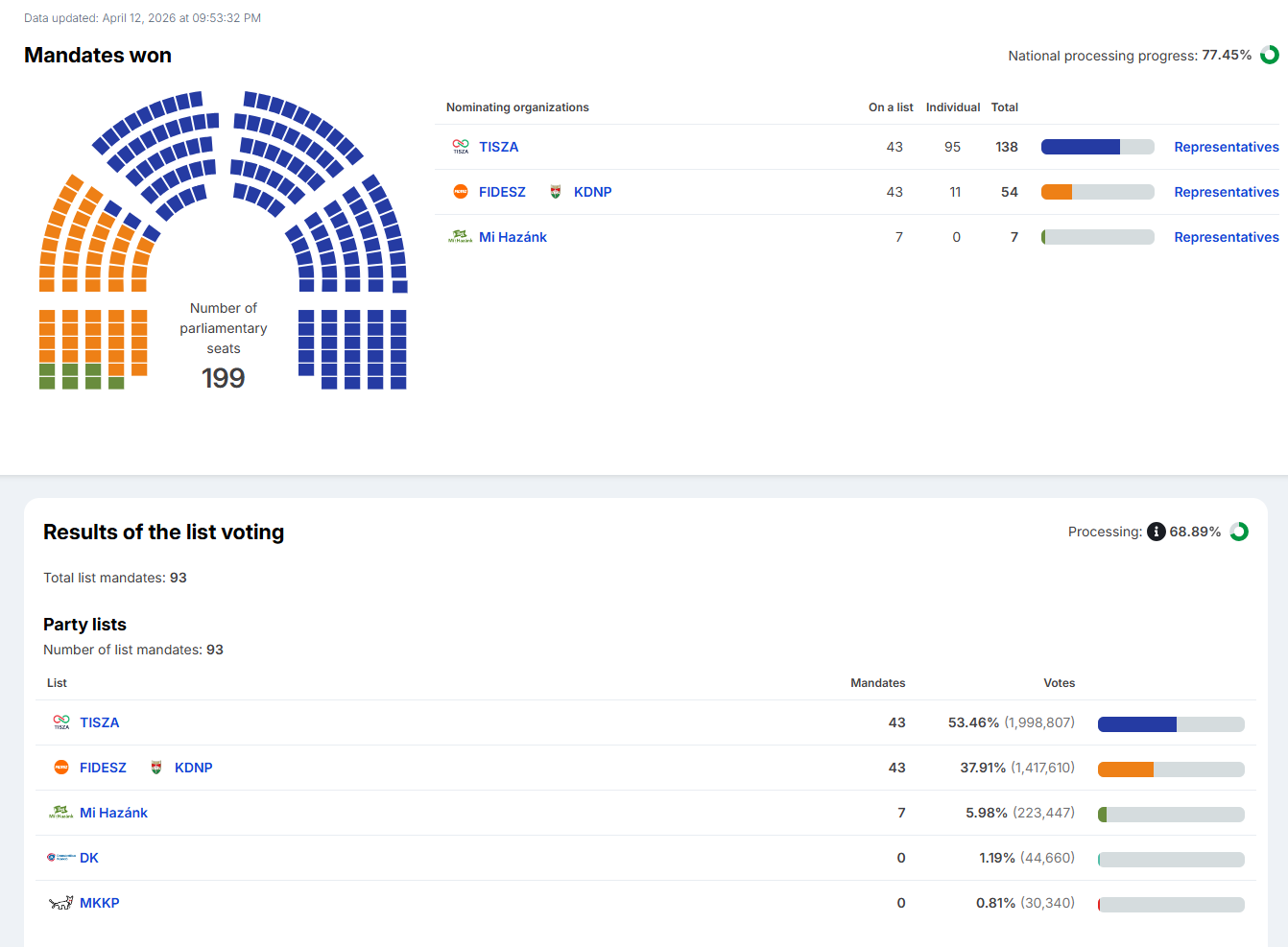Open Representatives link for FIDESZ KDNP
The width and height of the screenshot is (1288, 947).
click(1226, 192)
